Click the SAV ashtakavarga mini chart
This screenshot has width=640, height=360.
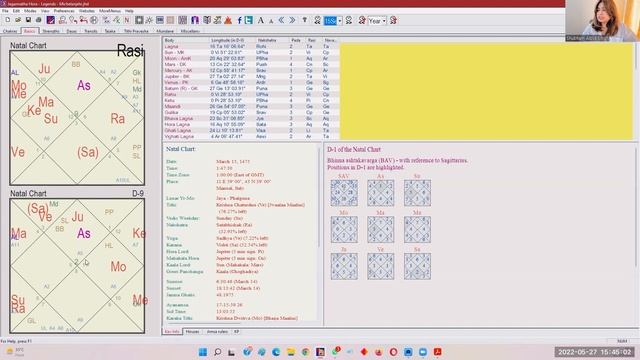[344, 193]
